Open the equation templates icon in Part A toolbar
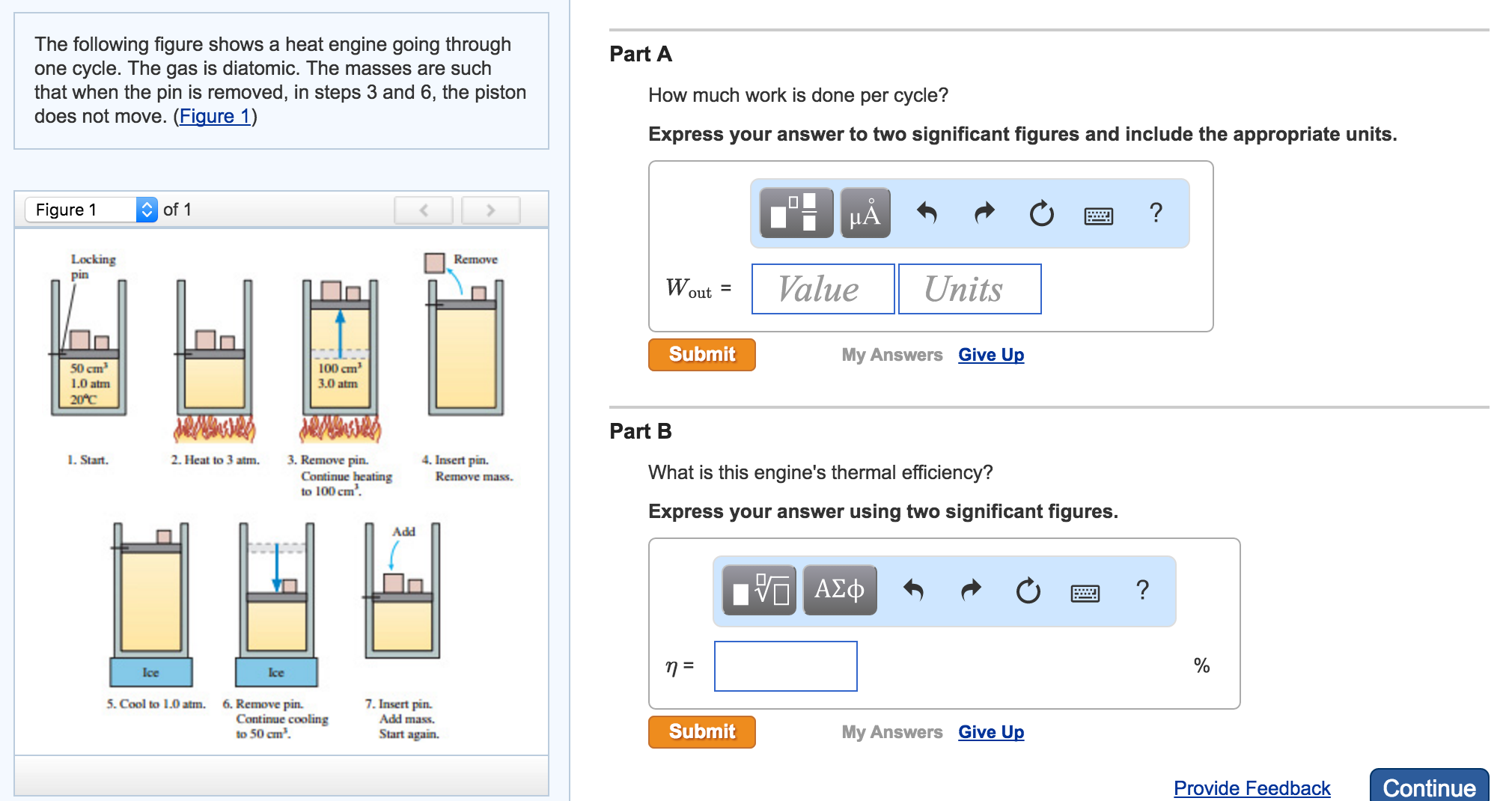1512x801 pixels. [x=795, y=213]
